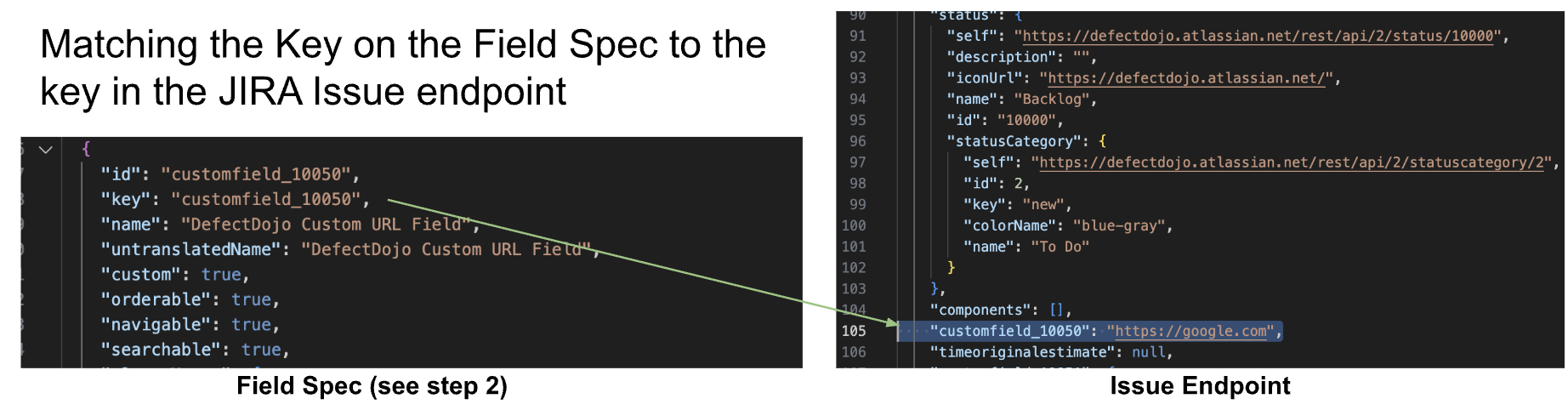Click the "components" empty array
1568x410 pixels.
[1055, 310]
